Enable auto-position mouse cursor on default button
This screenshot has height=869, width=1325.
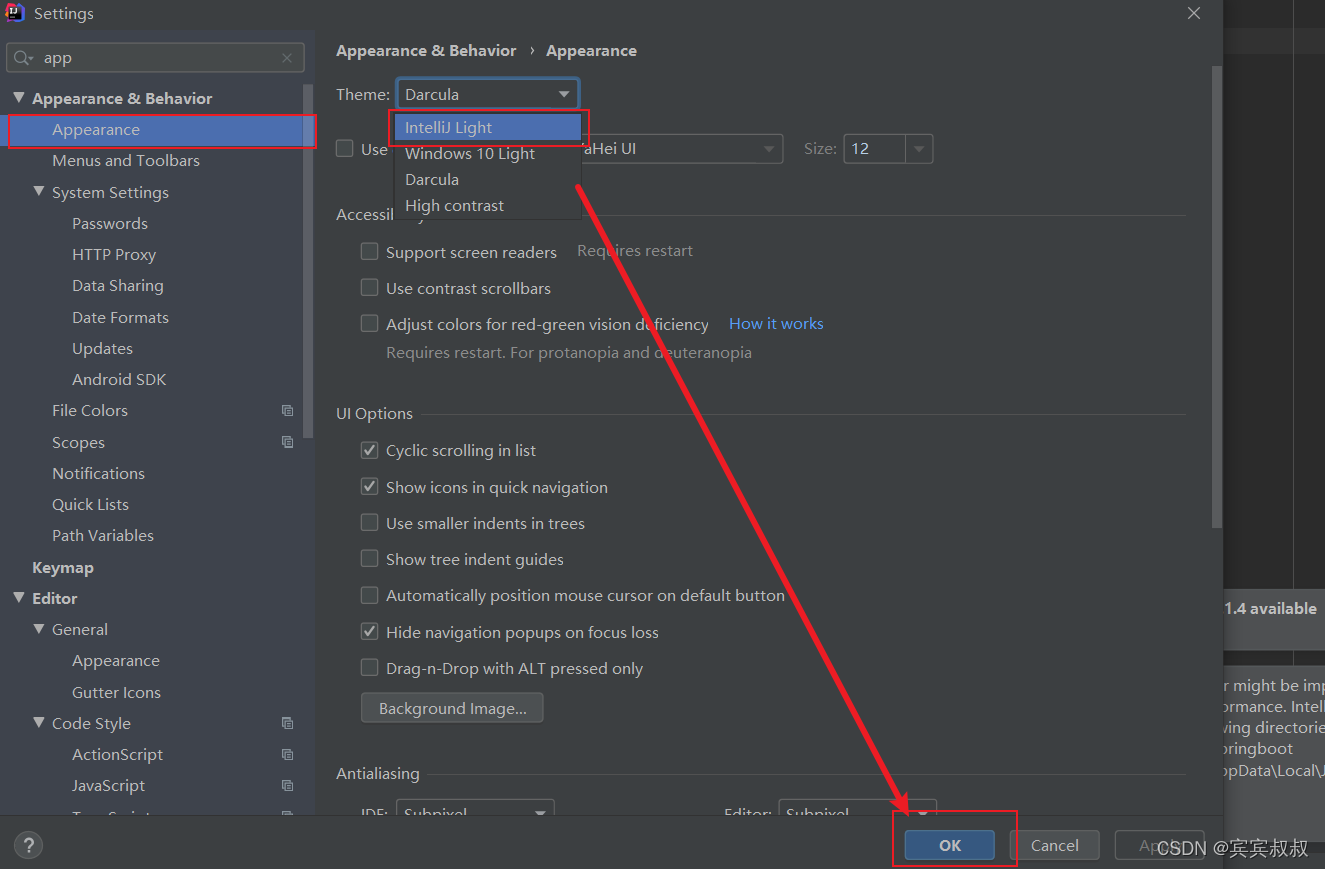tap(370, 595)
